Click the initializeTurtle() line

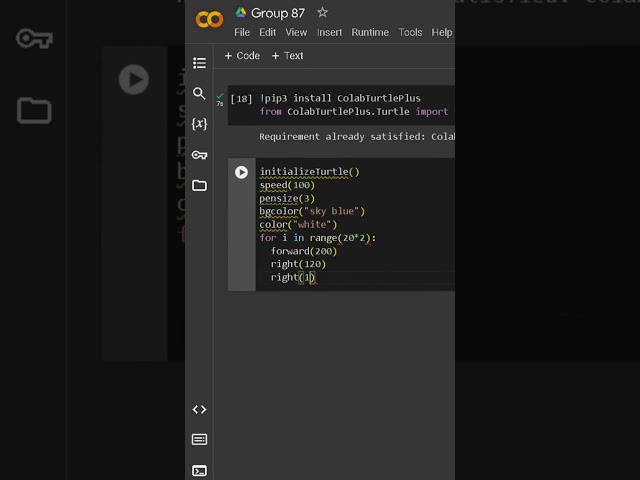[x=309, y=172]
